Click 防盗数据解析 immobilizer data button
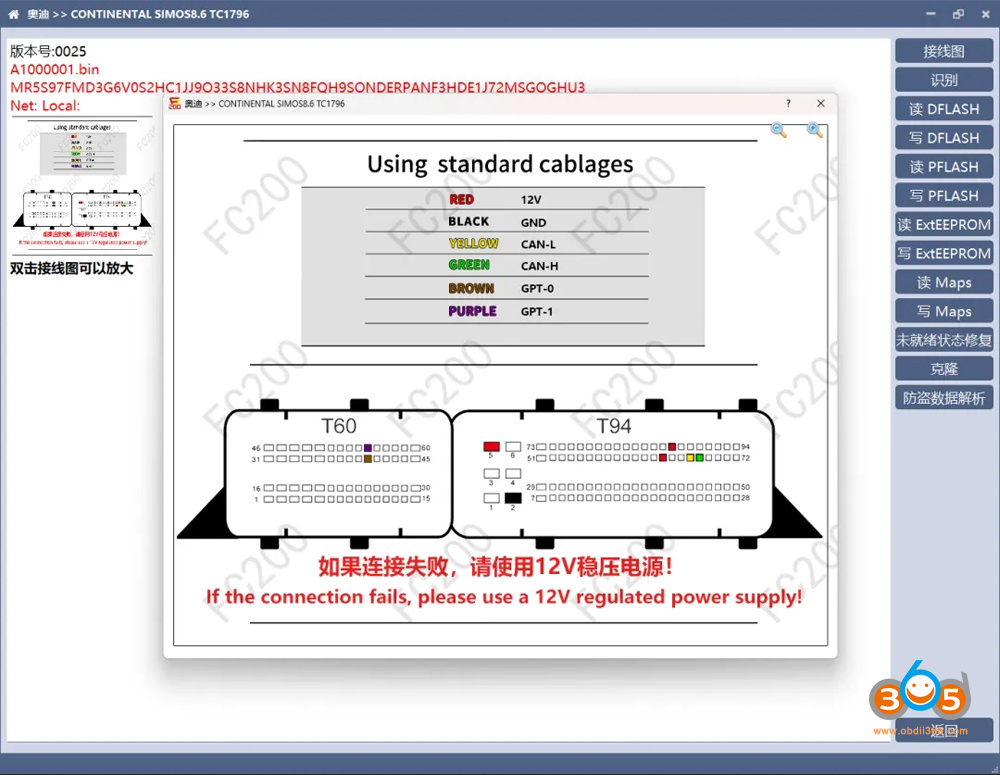 (943, 398)
